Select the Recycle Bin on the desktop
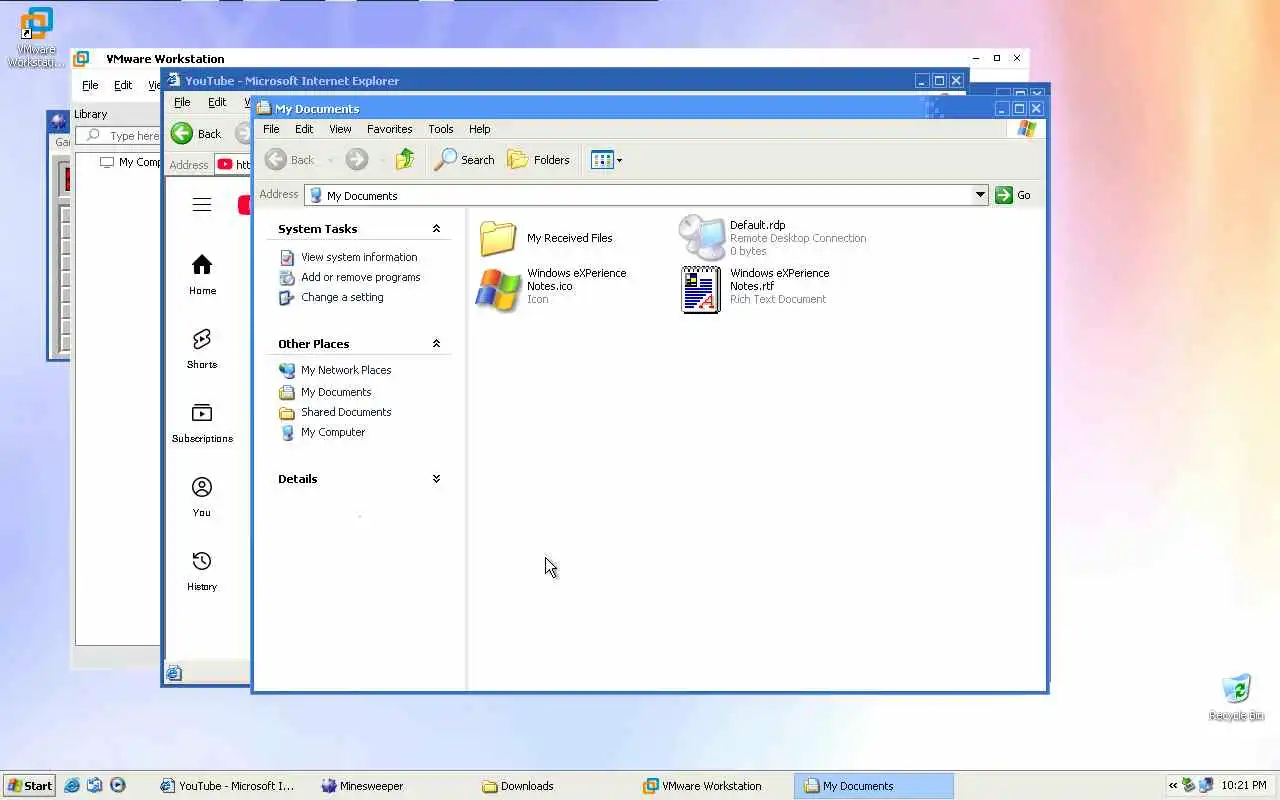The image size is (1280, 800). point(1236,698)
